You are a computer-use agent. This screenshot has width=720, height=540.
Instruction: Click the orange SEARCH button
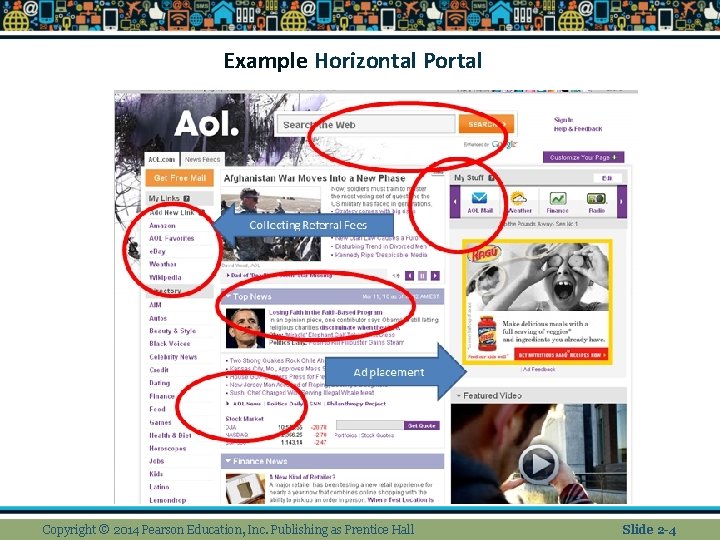pos(486,124)
